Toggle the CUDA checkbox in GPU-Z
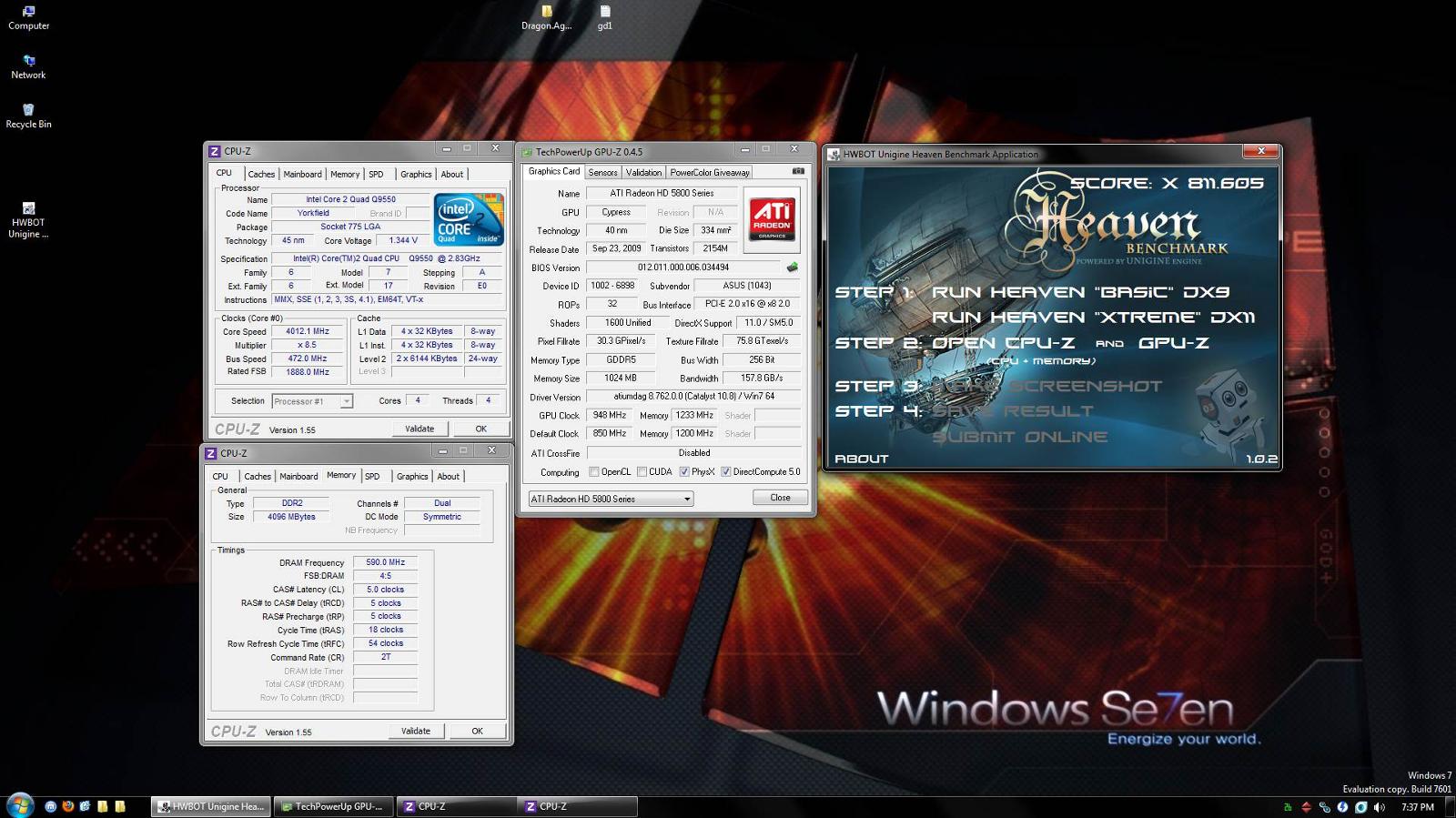 pyautogui.click(x=642, y=471)
